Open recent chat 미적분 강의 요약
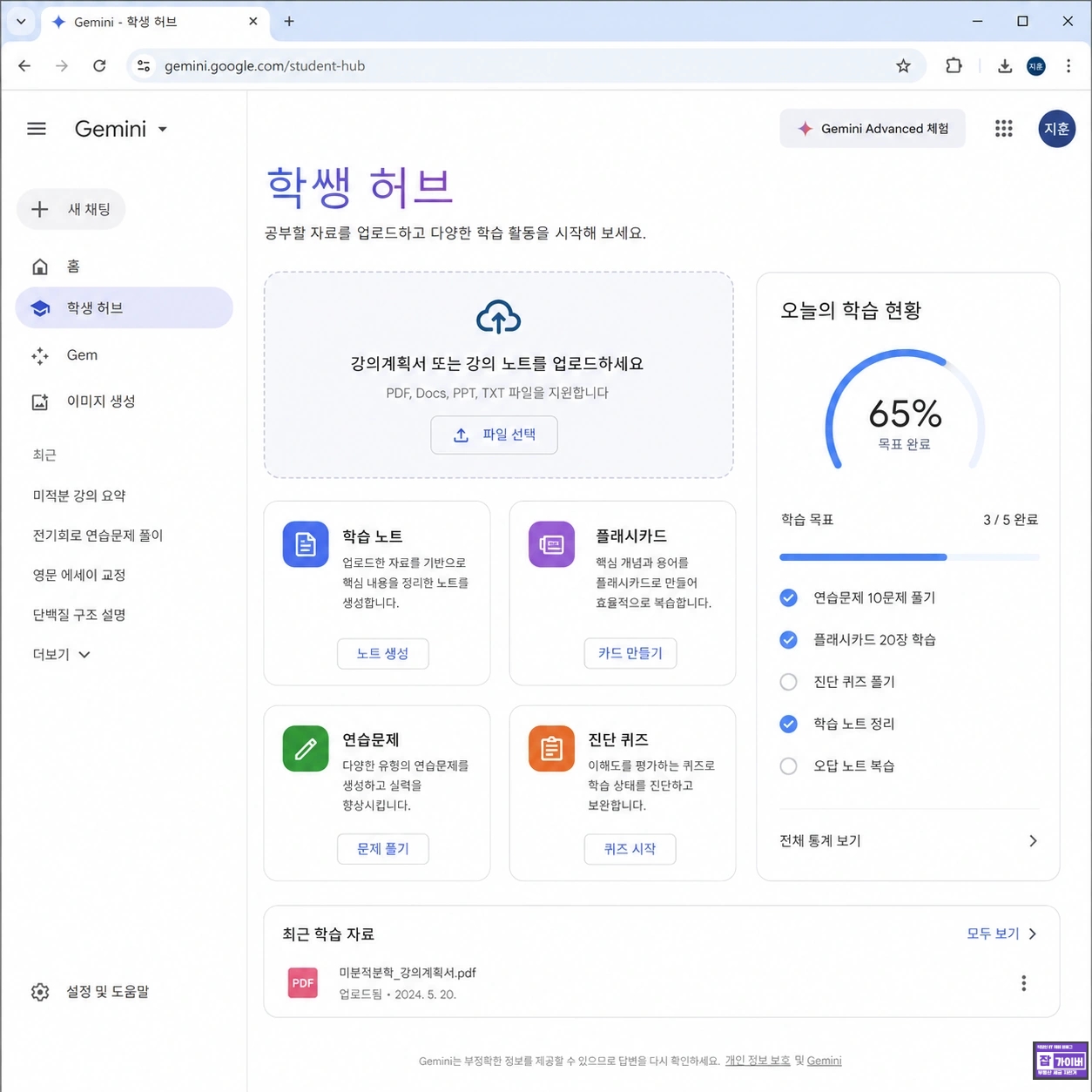This screenshot has height=1092, width=1092. point(79,496)
